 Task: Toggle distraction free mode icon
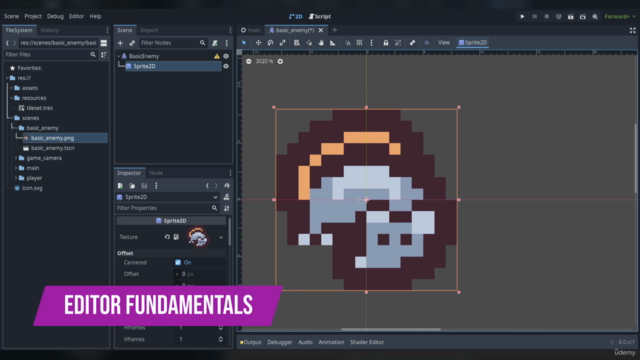pyautogui.click(x=632, y=30)
